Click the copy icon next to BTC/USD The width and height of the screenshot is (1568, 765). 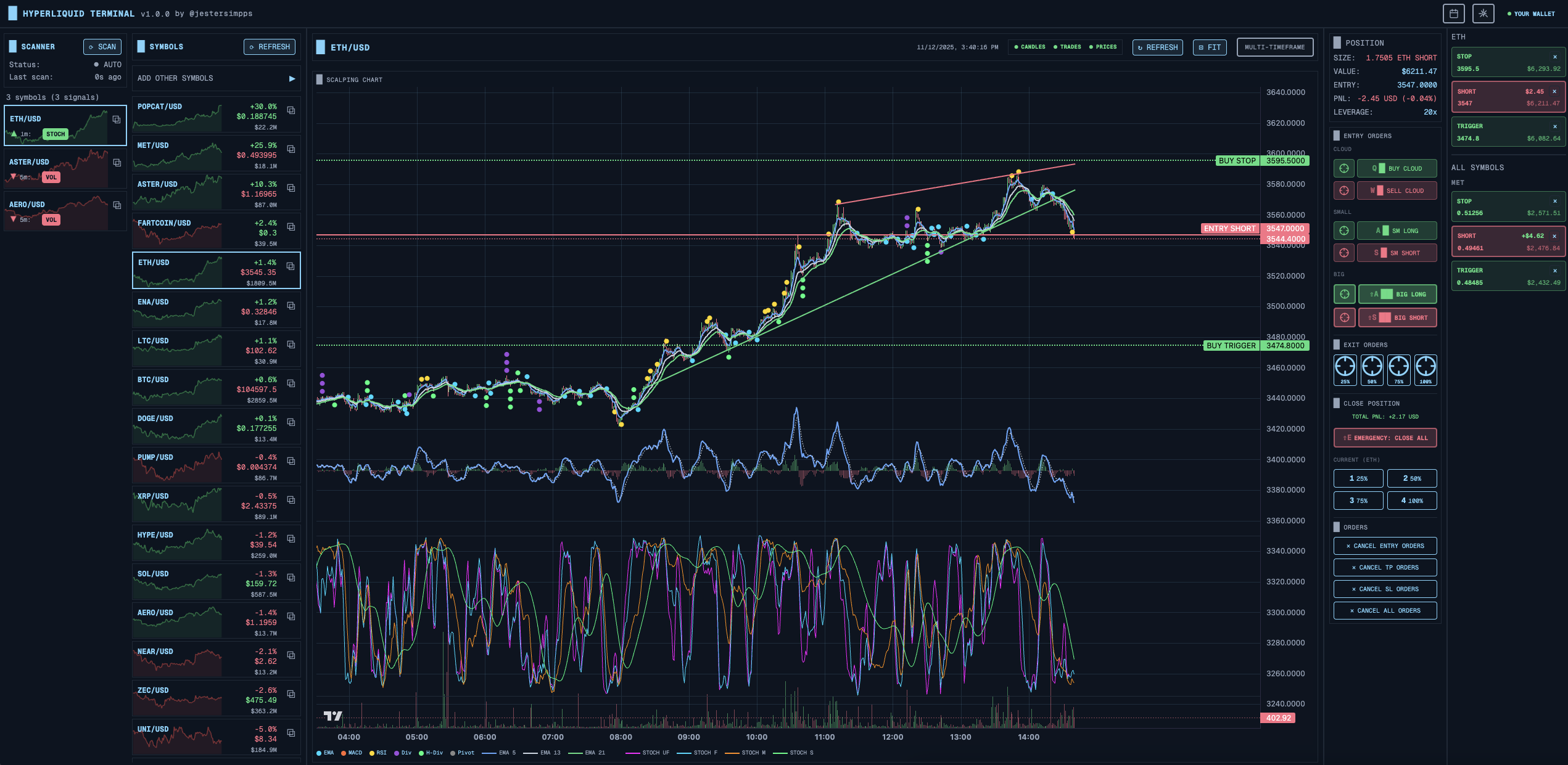click(x=291, y=382)
